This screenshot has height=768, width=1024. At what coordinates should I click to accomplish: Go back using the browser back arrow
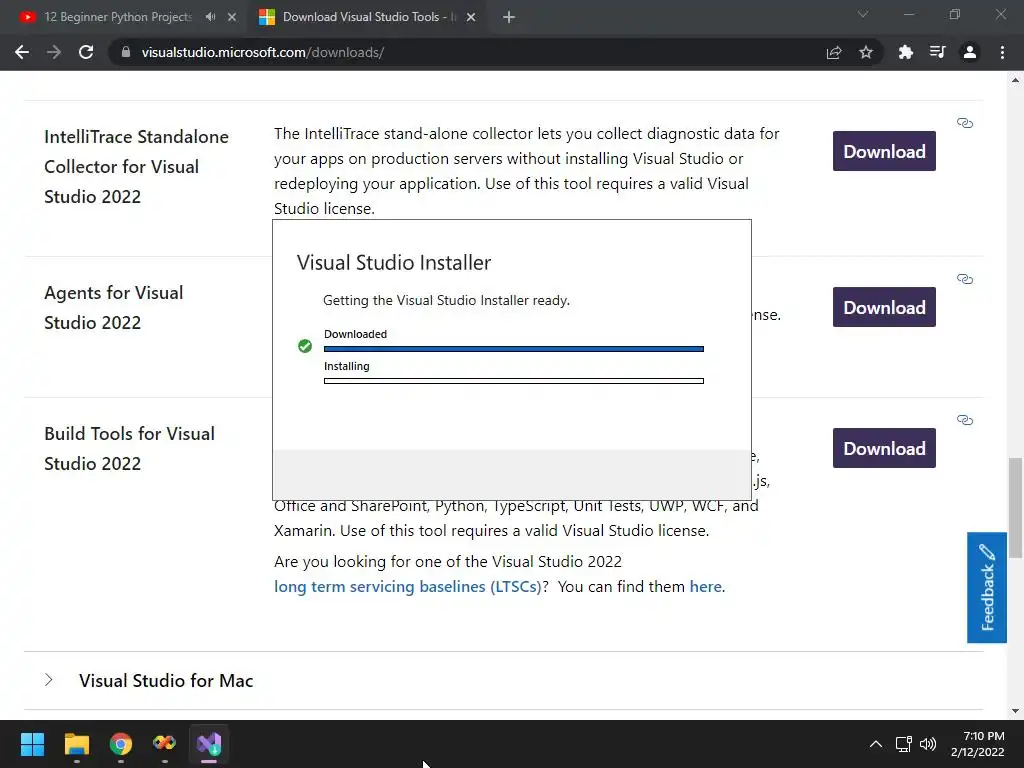(x=22, y=52)
